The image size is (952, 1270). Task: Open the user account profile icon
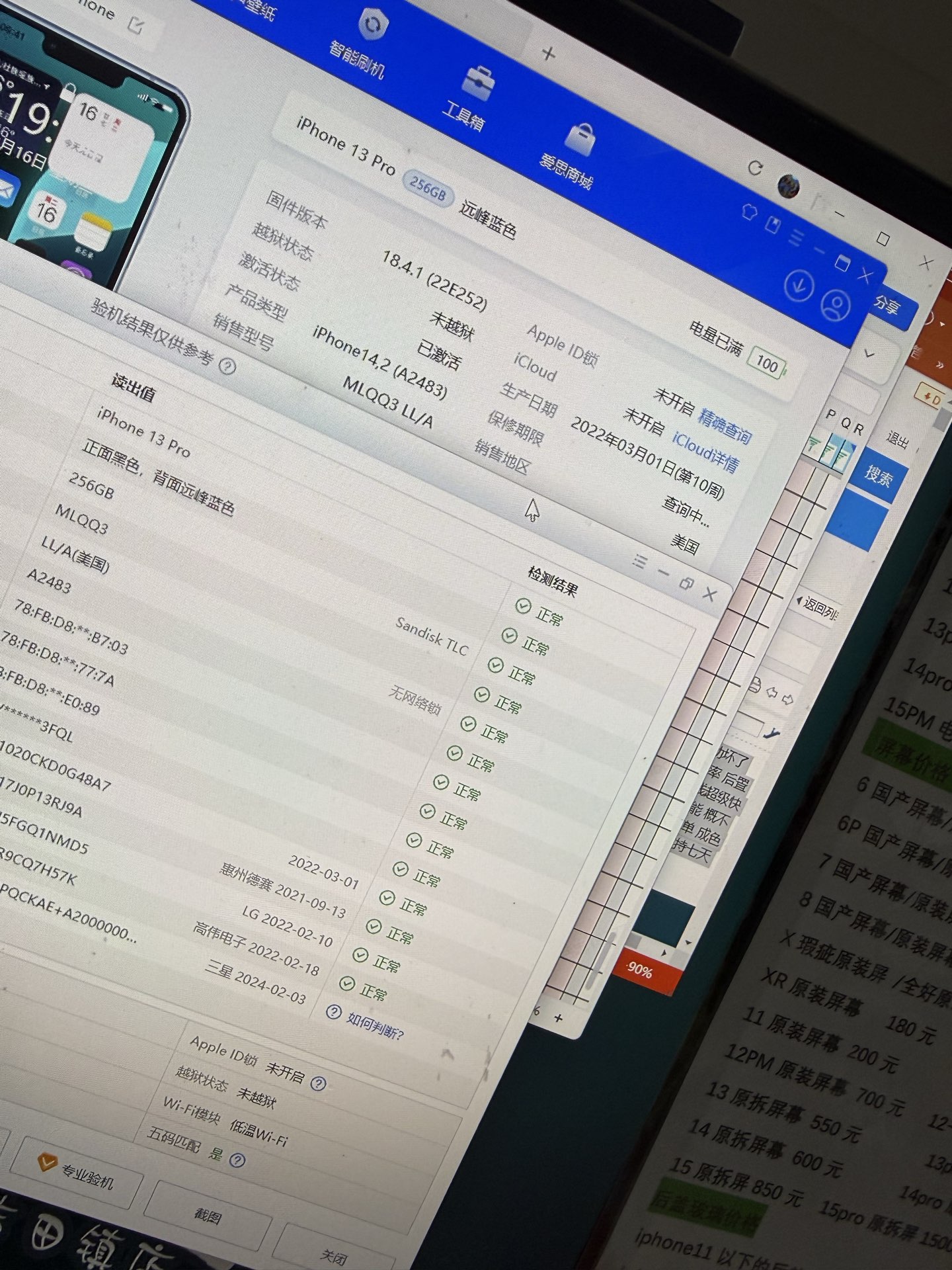pos(835,305)
